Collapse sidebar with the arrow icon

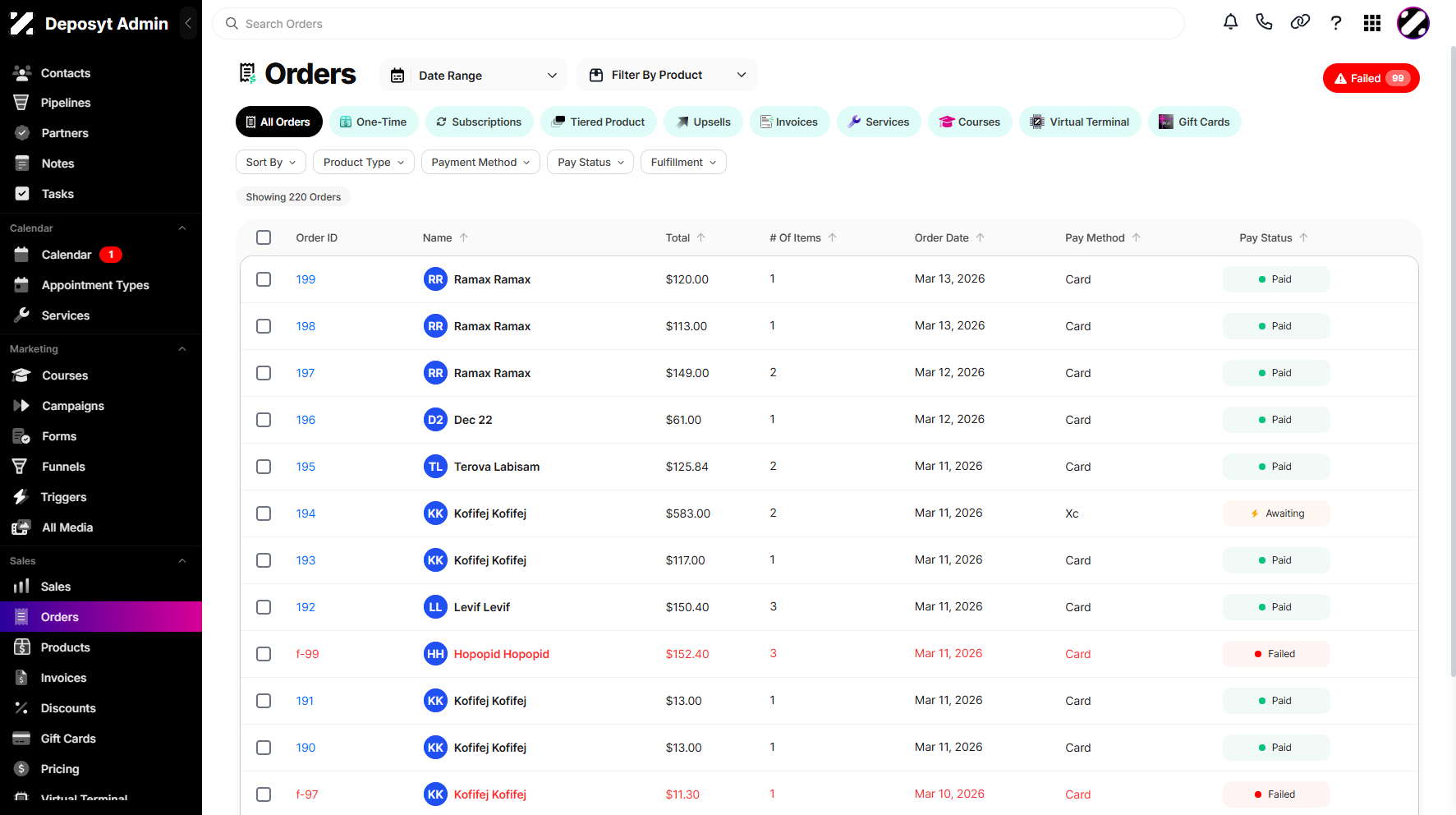tap(188, 23)
